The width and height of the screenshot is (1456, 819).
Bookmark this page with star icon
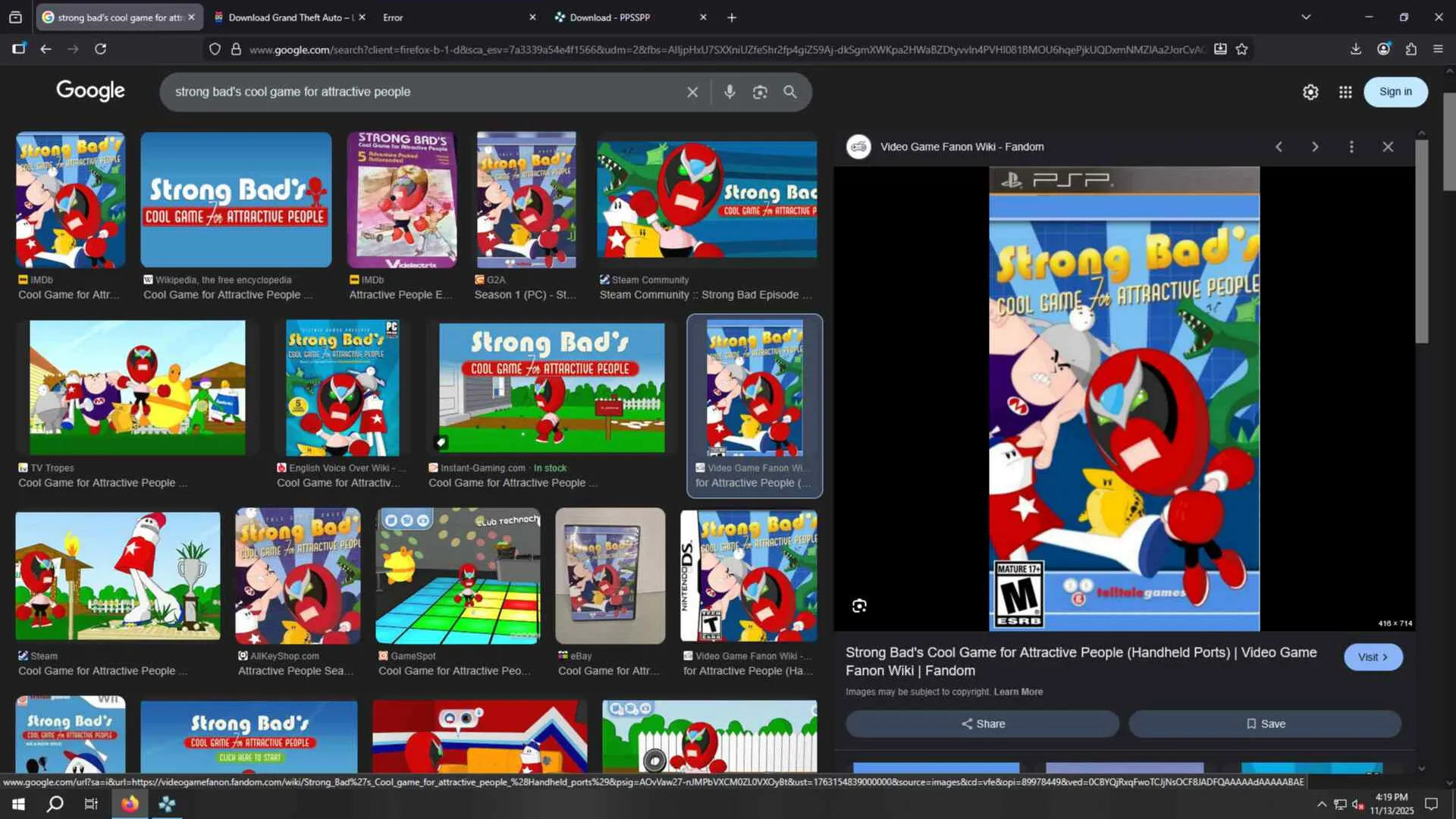[1241, 49]
